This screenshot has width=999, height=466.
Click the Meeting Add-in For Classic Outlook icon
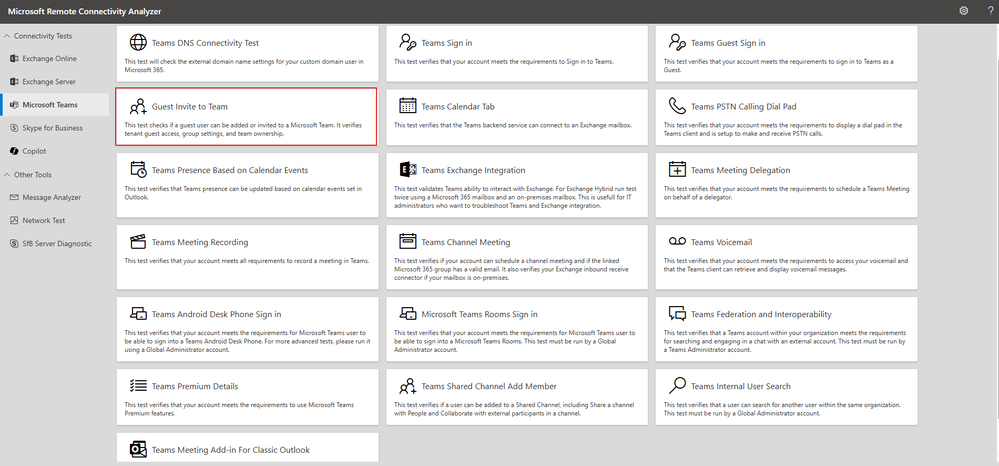[x=138, y=449]
